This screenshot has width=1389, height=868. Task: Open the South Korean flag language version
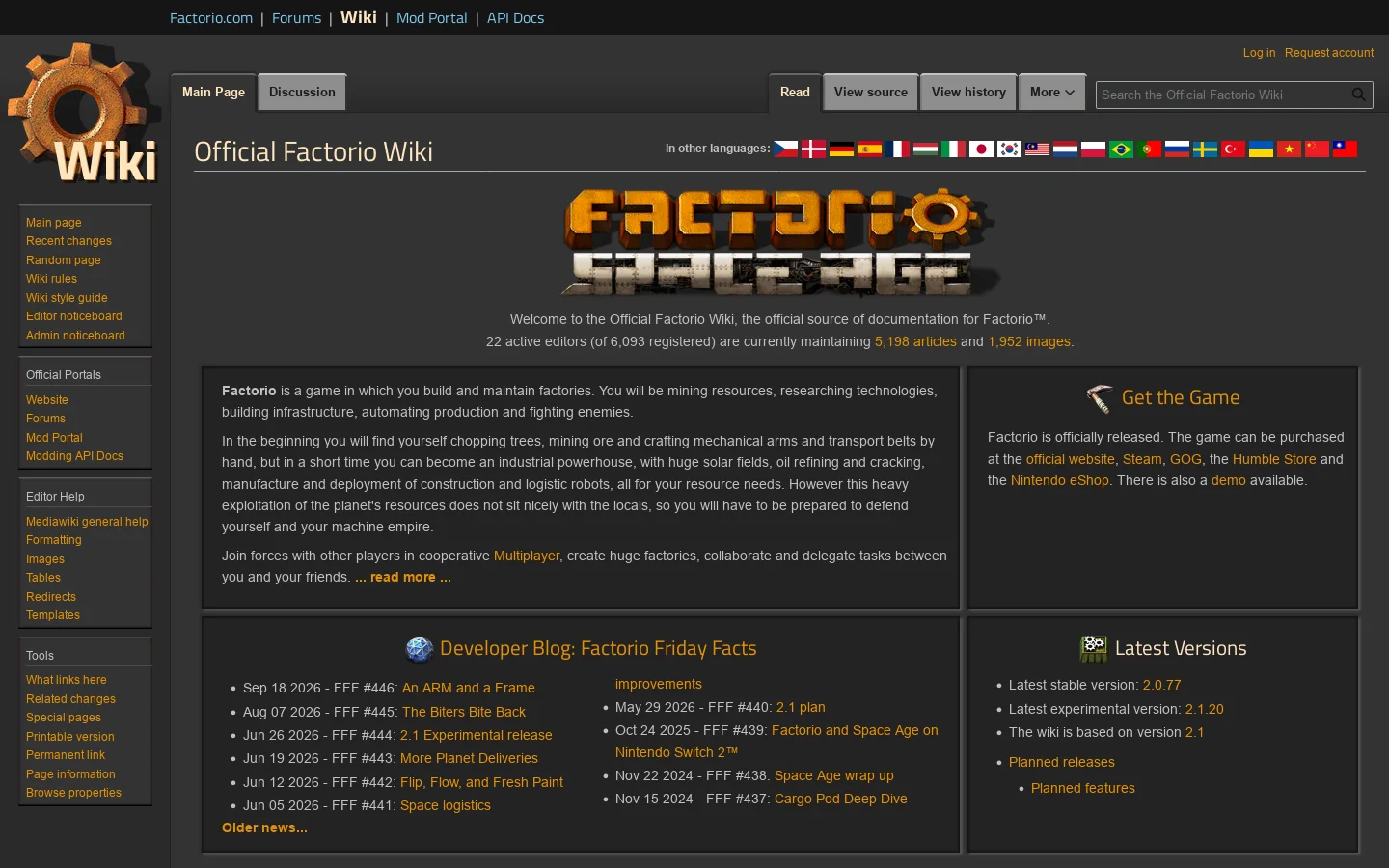click(1010, 149)
